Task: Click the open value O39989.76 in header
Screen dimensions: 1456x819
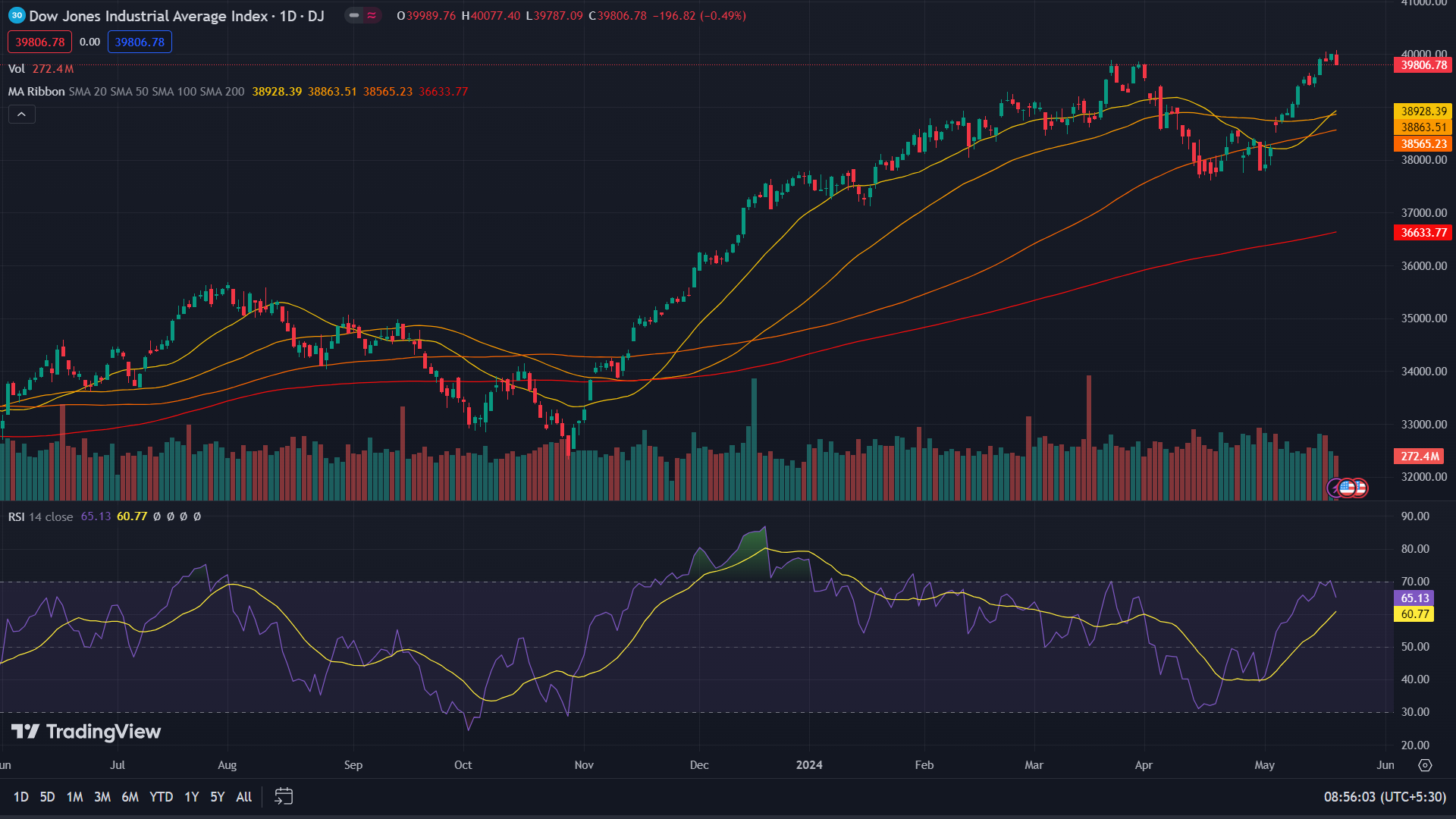Action: pos(426,16)
